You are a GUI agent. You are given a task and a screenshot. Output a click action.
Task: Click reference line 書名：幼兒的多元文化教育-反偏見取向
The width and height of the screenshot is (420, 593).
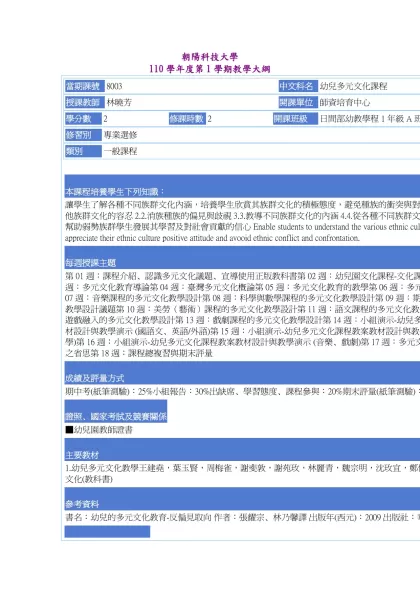[x=242, y=517]
